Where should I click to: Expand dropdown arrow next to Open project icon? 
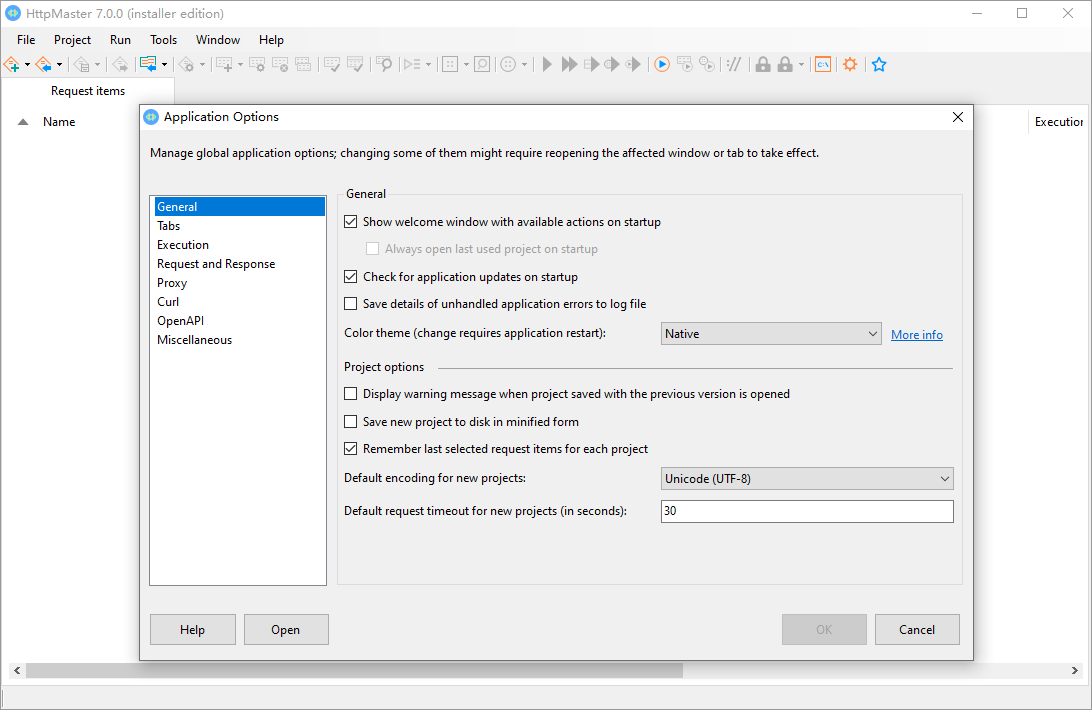click(x=59, y=65)
